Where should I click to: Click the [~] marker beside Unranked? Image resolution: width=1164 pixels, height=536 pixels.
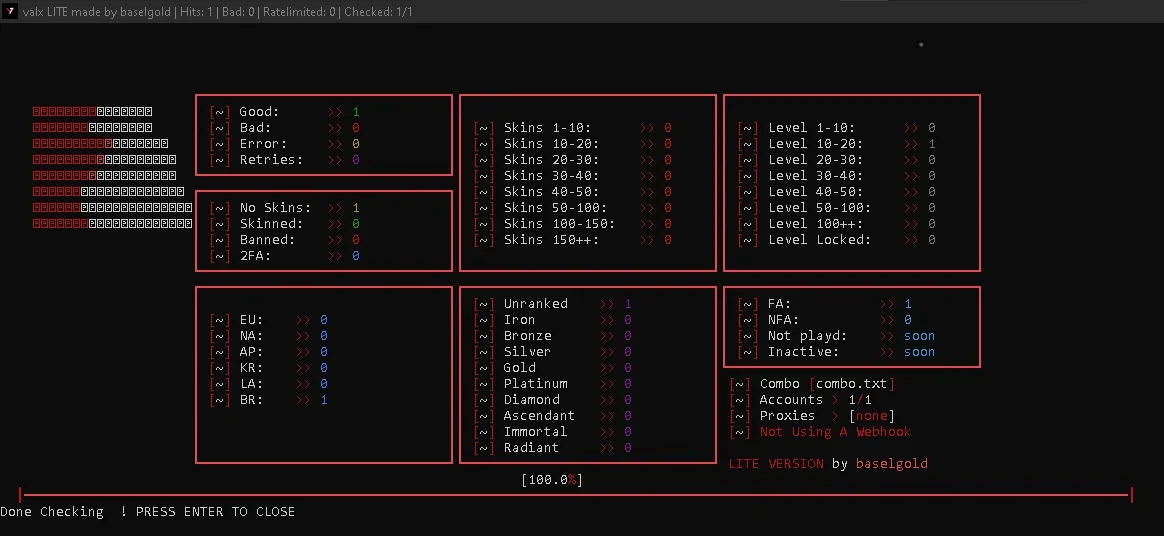tap(485, 304)
